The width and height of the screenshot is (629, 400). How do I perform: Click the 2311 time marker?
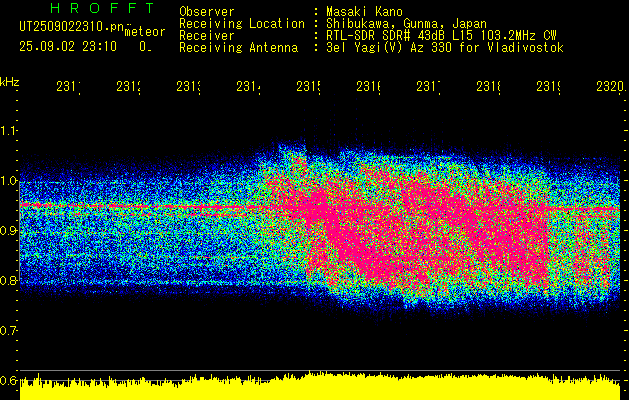[68, 87]
